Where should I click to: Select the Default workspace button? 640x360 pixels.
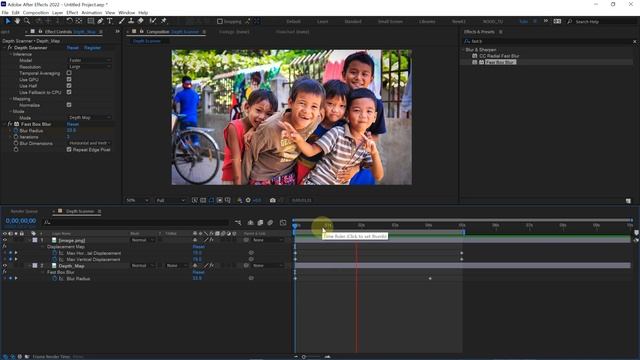293,21
